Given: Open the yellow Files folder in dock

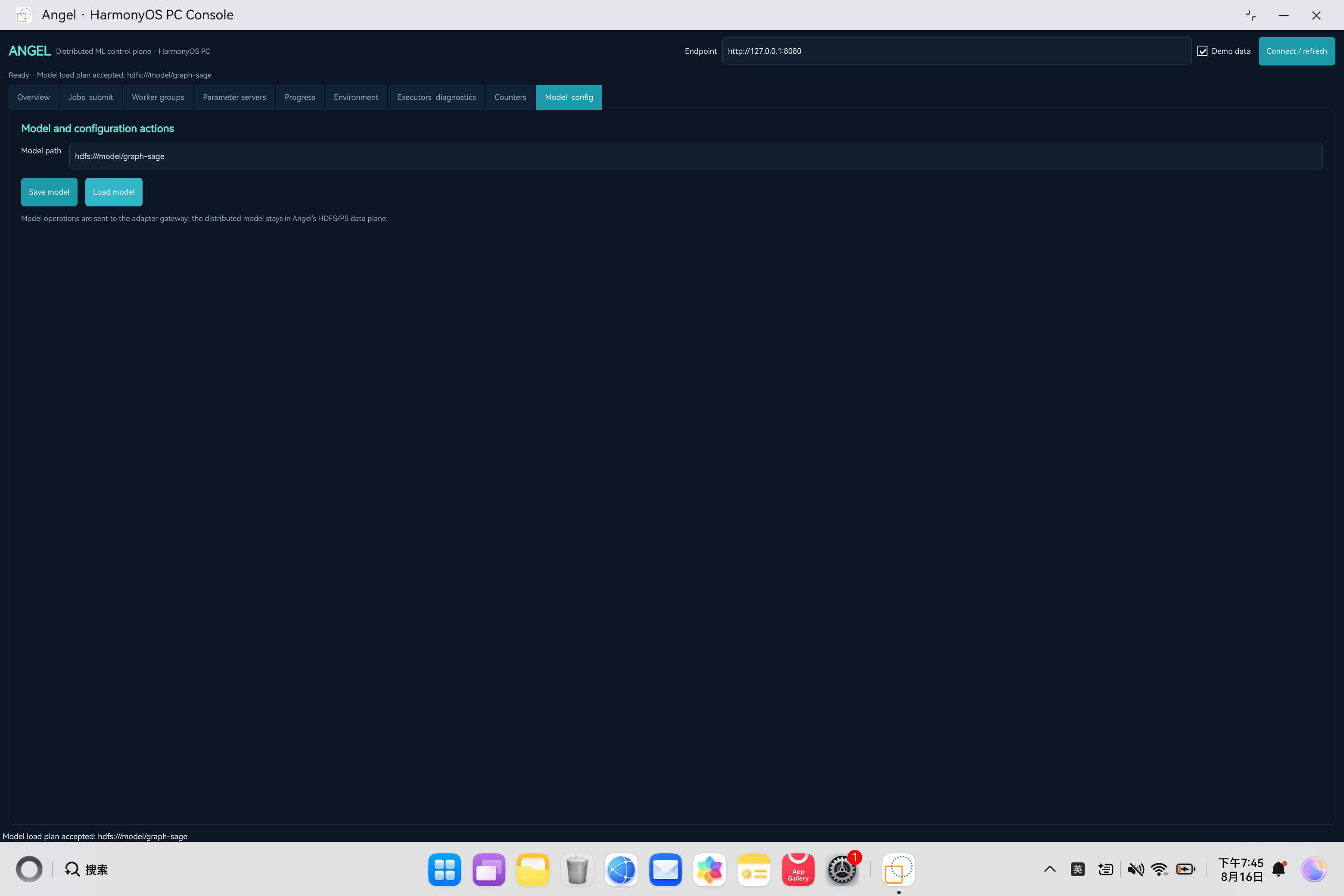Looking at the screenshot, I should coord(532,870).
